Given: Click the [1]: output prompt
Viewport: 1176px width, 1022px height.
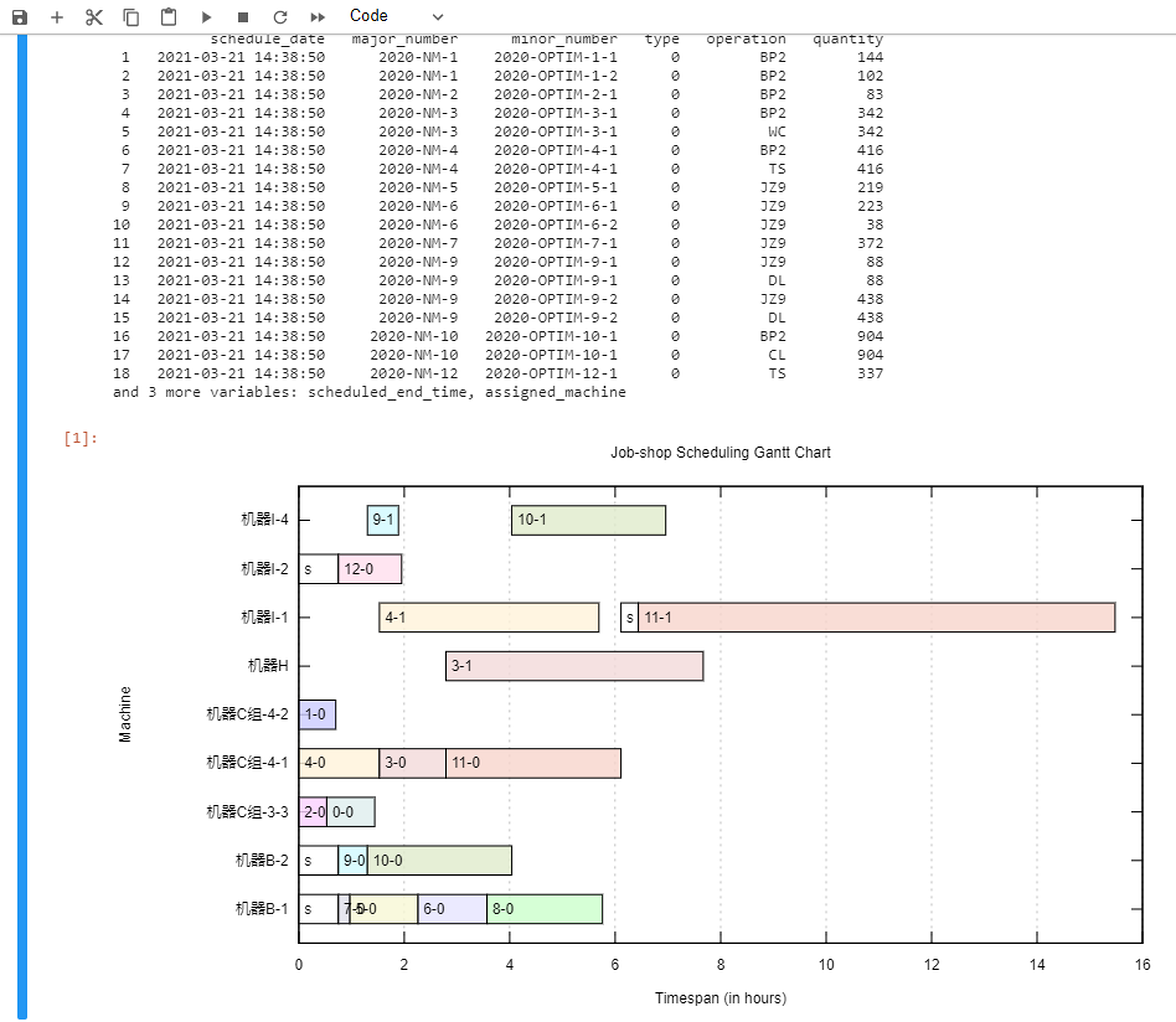Looking at the screenshot, I should point(80,438).
